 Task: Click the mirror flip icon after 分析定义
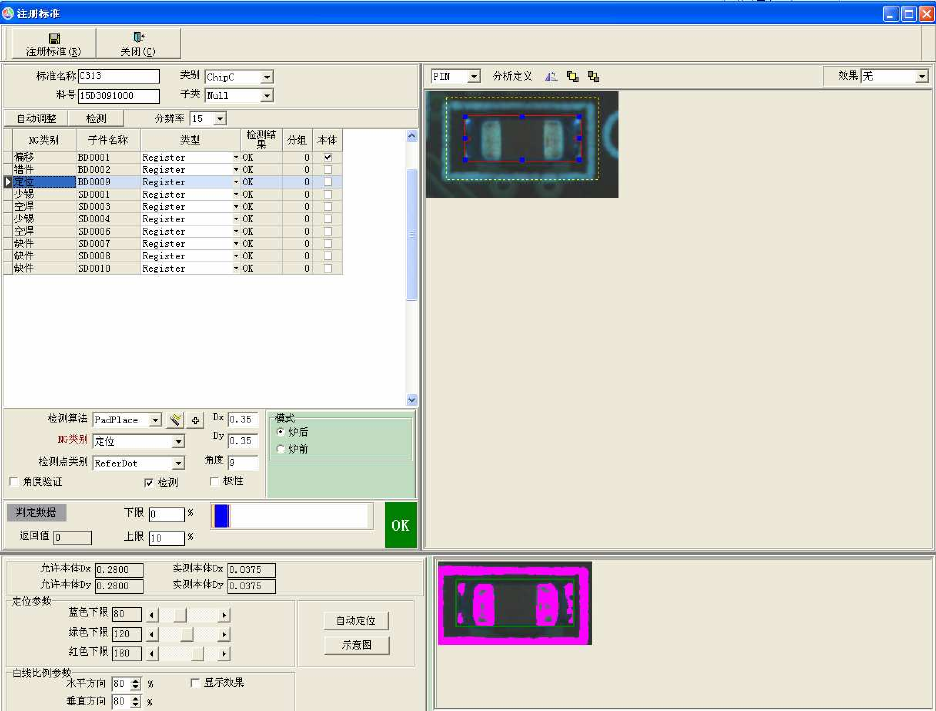tap(551, 76)
